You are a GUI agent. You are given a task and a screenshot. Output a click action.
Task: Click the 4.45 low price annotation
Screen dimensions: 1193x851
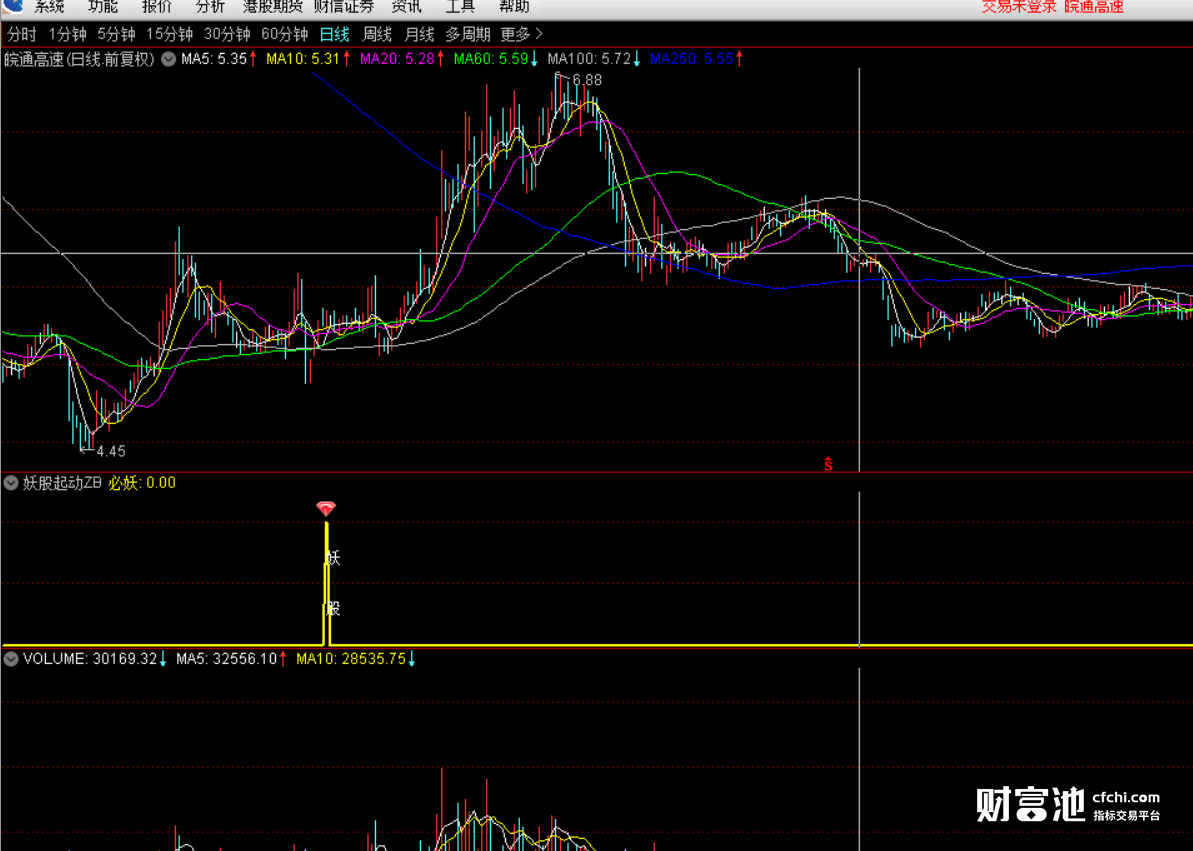click(111, 451)
